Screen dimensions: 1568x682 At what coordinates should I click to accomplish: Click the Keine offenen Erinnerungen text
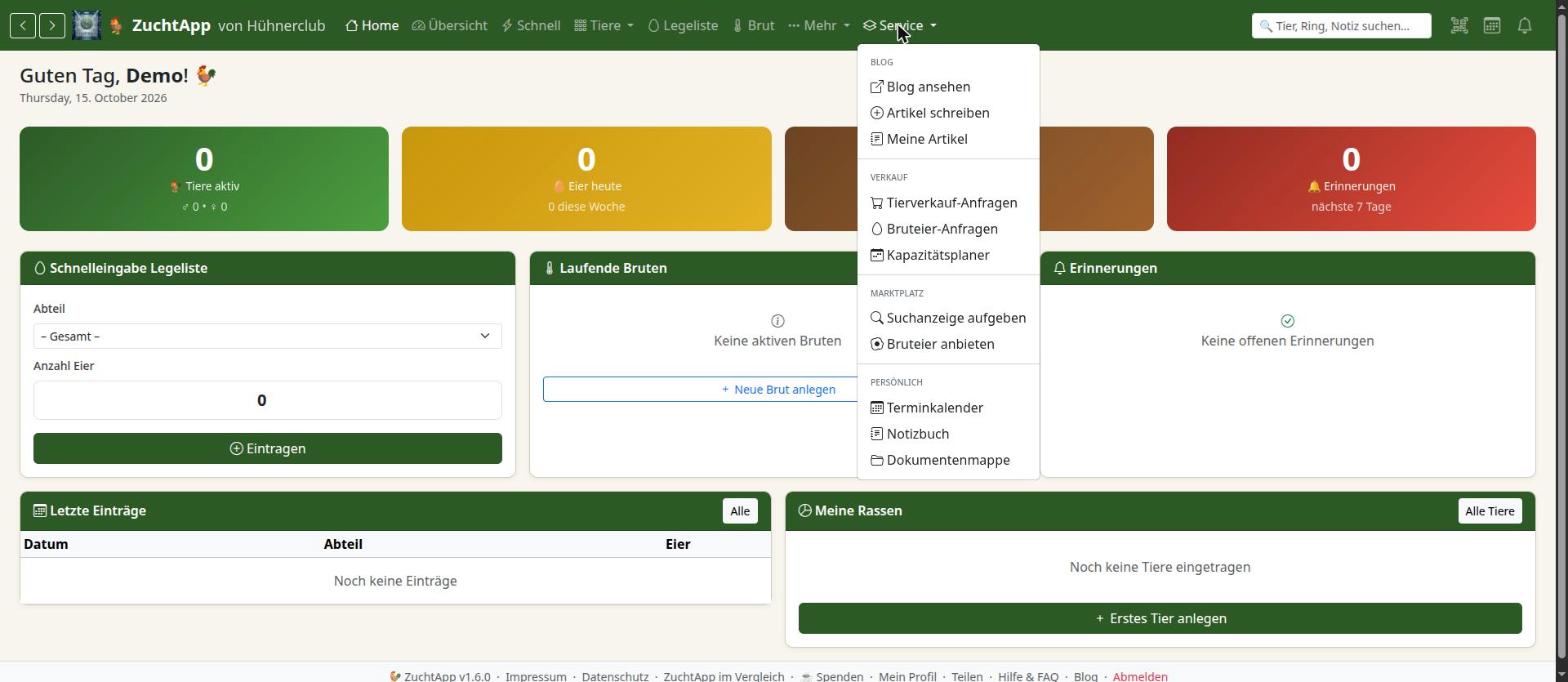point(1287,341)
